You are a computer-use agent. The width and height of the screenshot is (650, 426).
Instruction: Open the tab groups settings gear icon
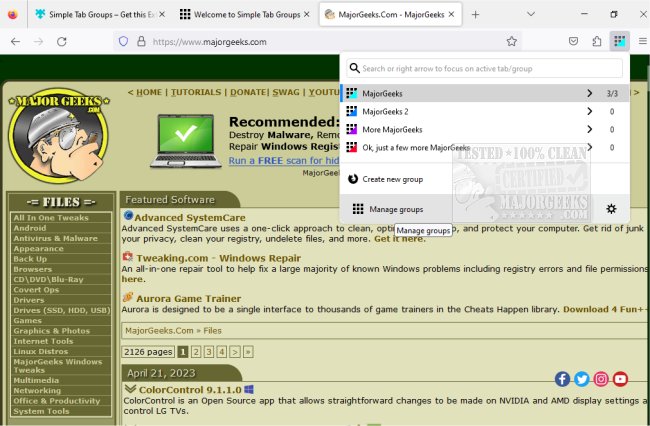coord(611,209)
